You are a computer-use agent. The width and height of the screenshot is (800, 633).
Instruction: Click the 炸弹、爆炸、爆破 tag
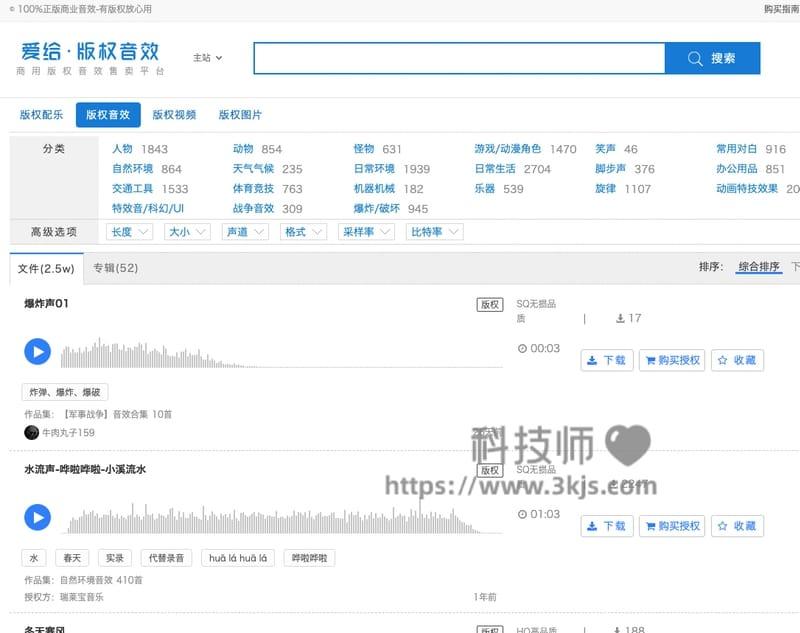[65, 392]
